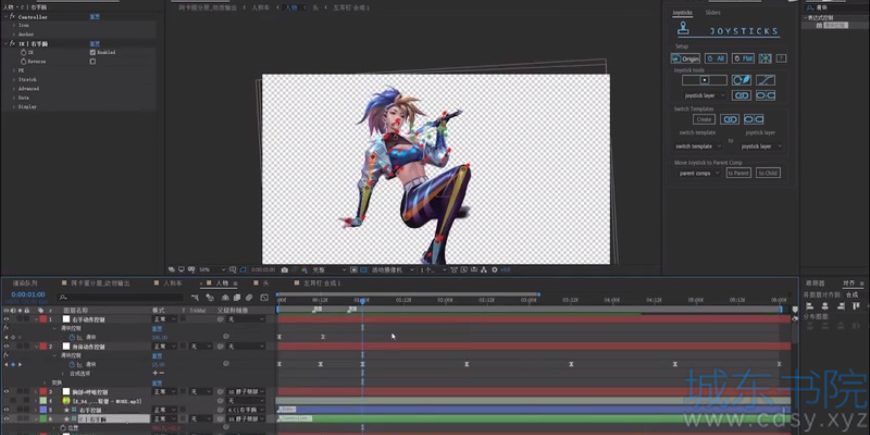Open the viewer magnification 50% dropdown

(x=211, y=270)
